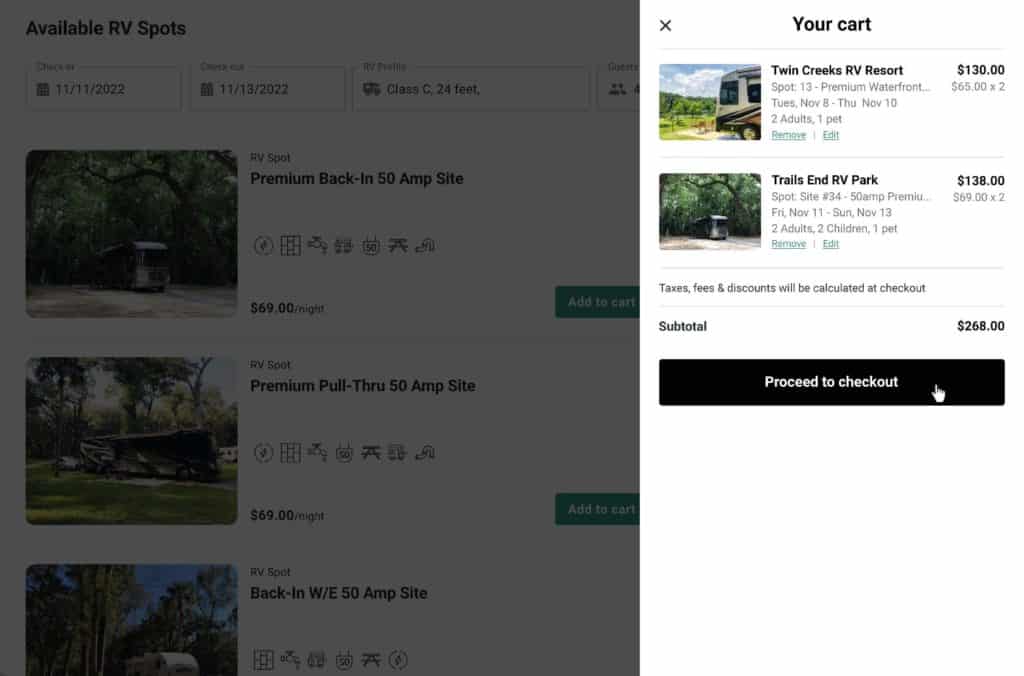Screen dimensions: 1024x676
Task: Click the water faucet icon on Premium Back-In site
Action: pos(317,245)
